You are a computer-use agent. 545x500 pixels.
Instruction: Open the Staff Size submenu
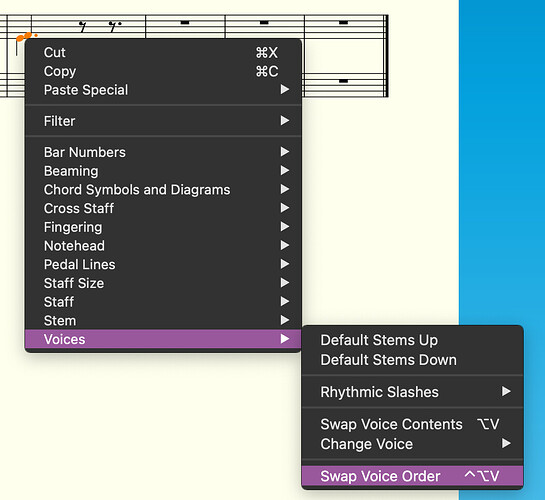point(163,283)
